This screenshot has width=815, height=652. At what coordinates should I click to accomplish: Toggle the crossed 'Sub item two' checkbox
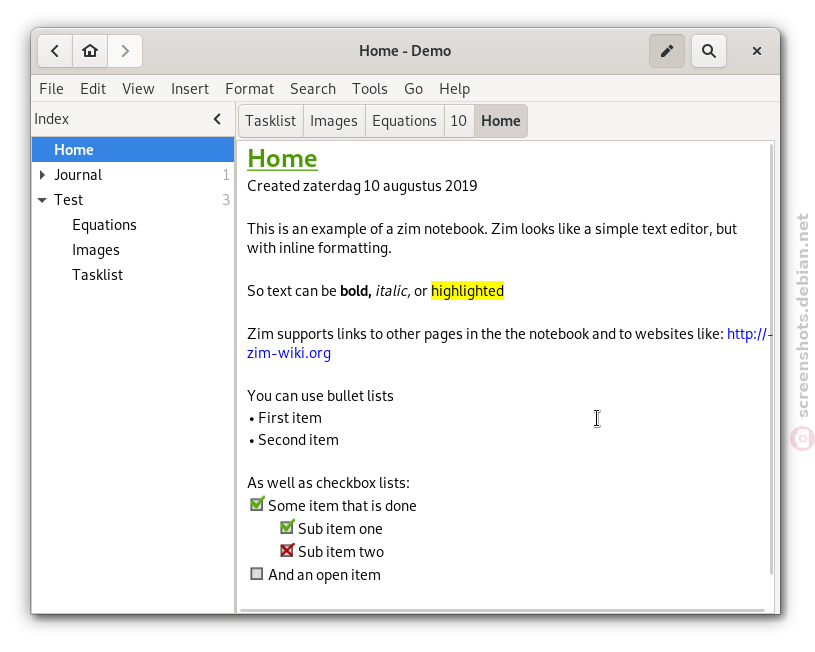point(287,550)
